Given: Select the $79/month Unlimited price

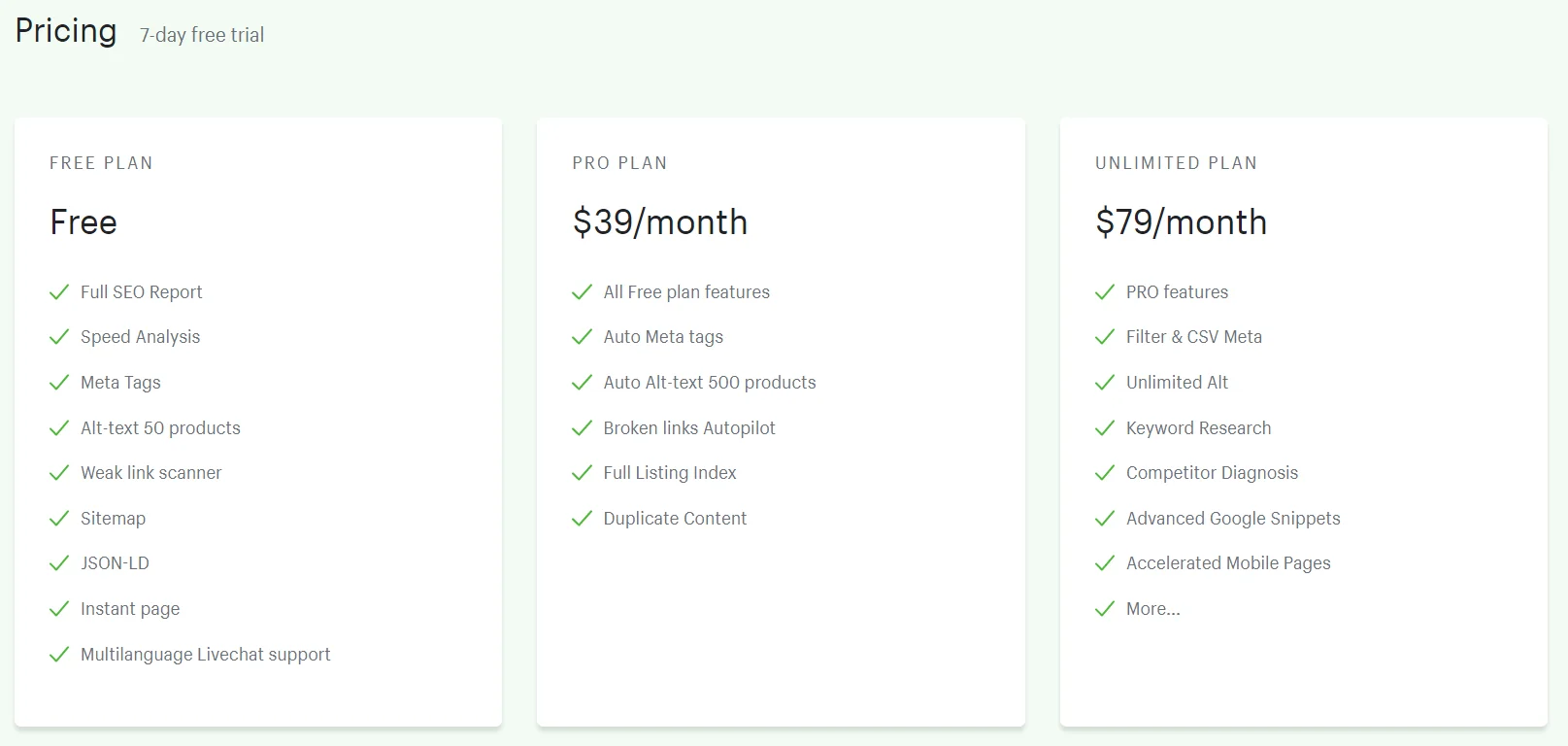Looking at the screenshot, I should (1181, 222).
